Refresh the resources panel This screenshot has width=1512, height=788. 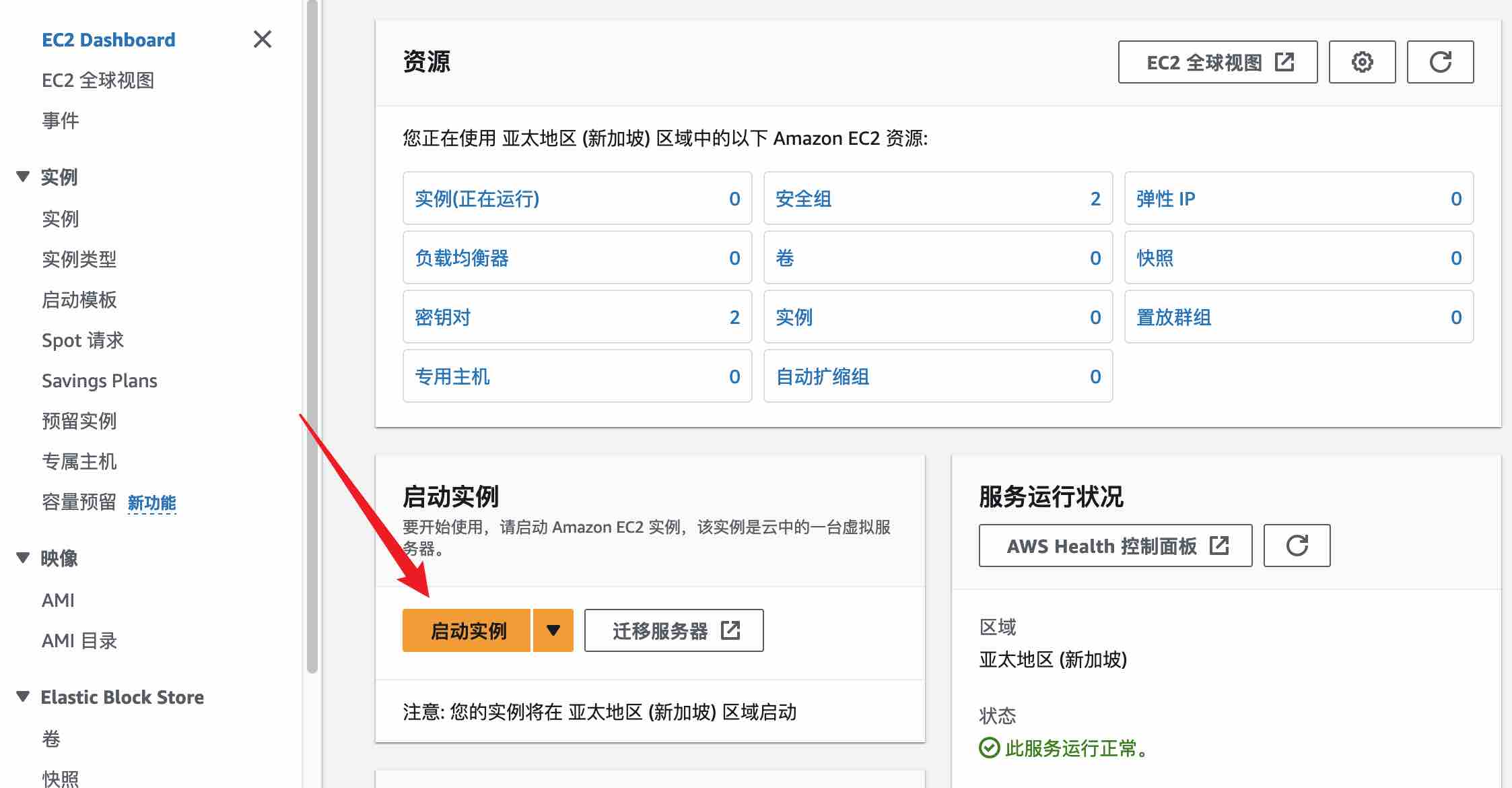(x=1440, y=62)
